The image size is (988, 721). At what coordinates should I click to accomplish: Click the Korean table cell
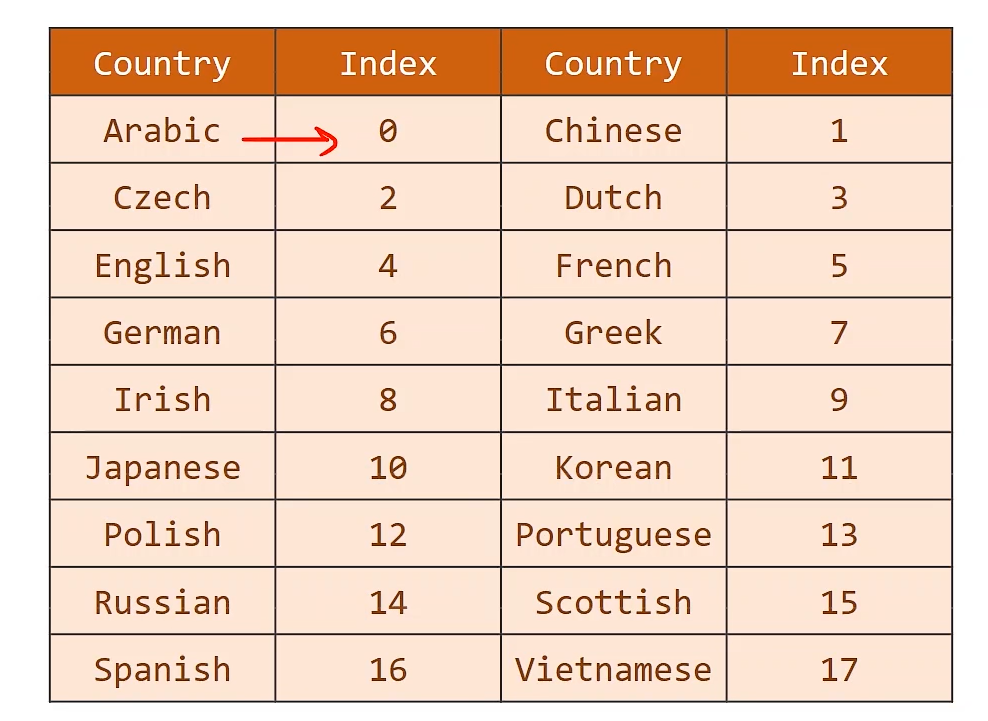(613, 468)
